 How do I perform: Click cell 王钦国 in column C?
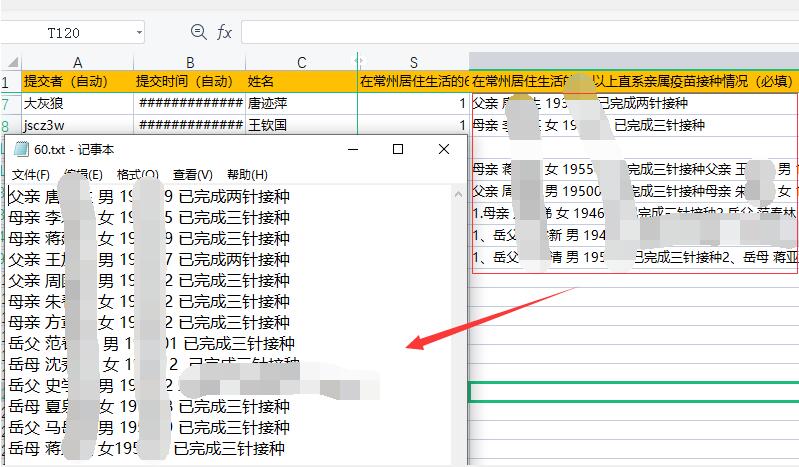click(301, 125)
